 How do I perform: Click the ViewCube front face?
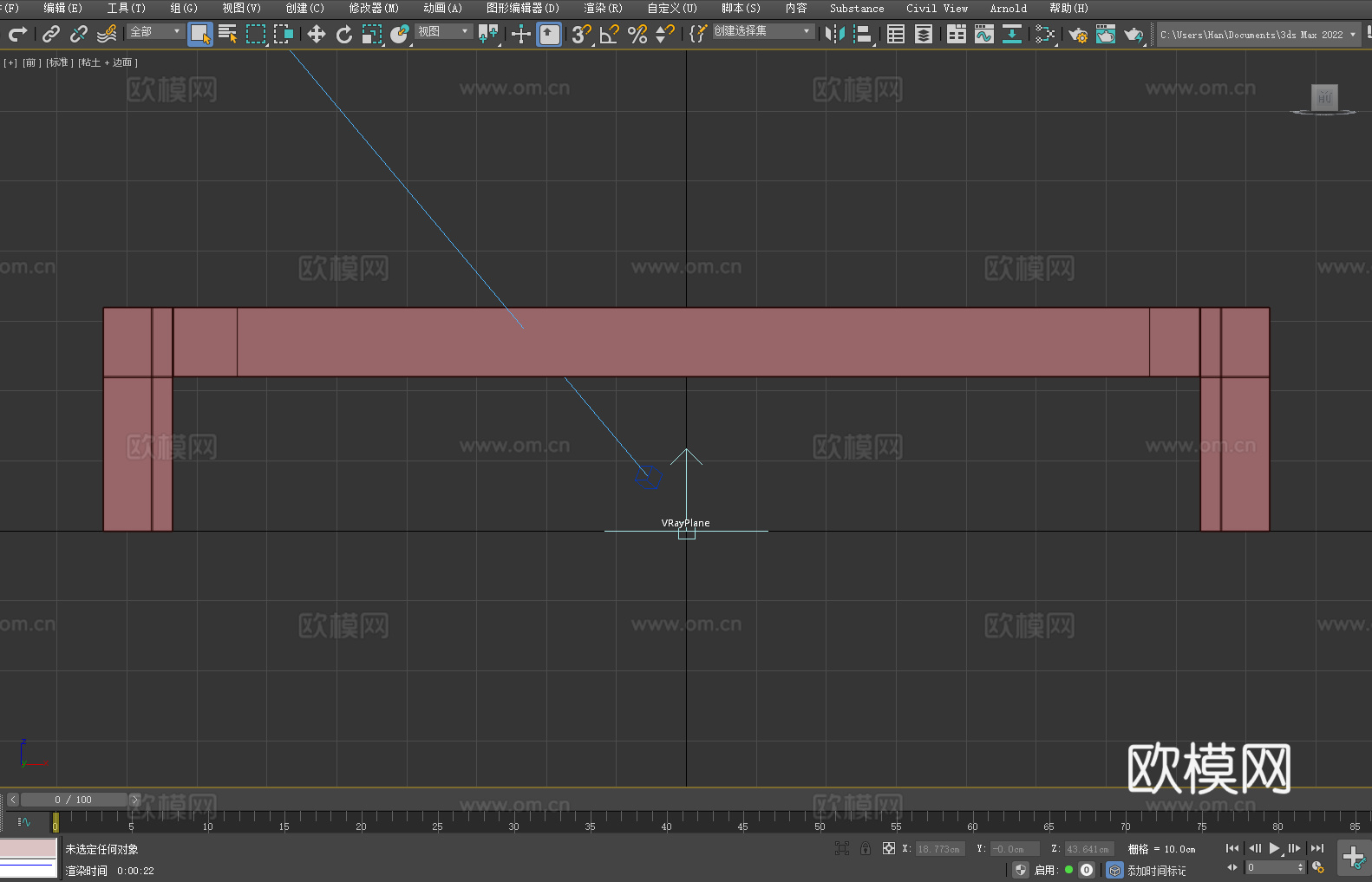(1324, 97)
